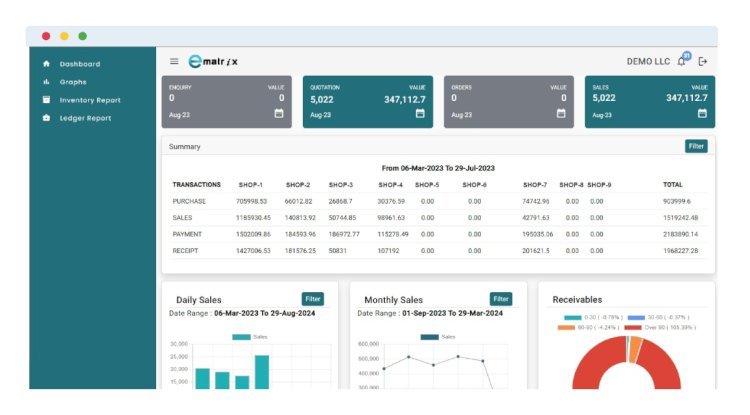750x415 pixels.
Task: Select the SALES row label
Action: (182, 218)
